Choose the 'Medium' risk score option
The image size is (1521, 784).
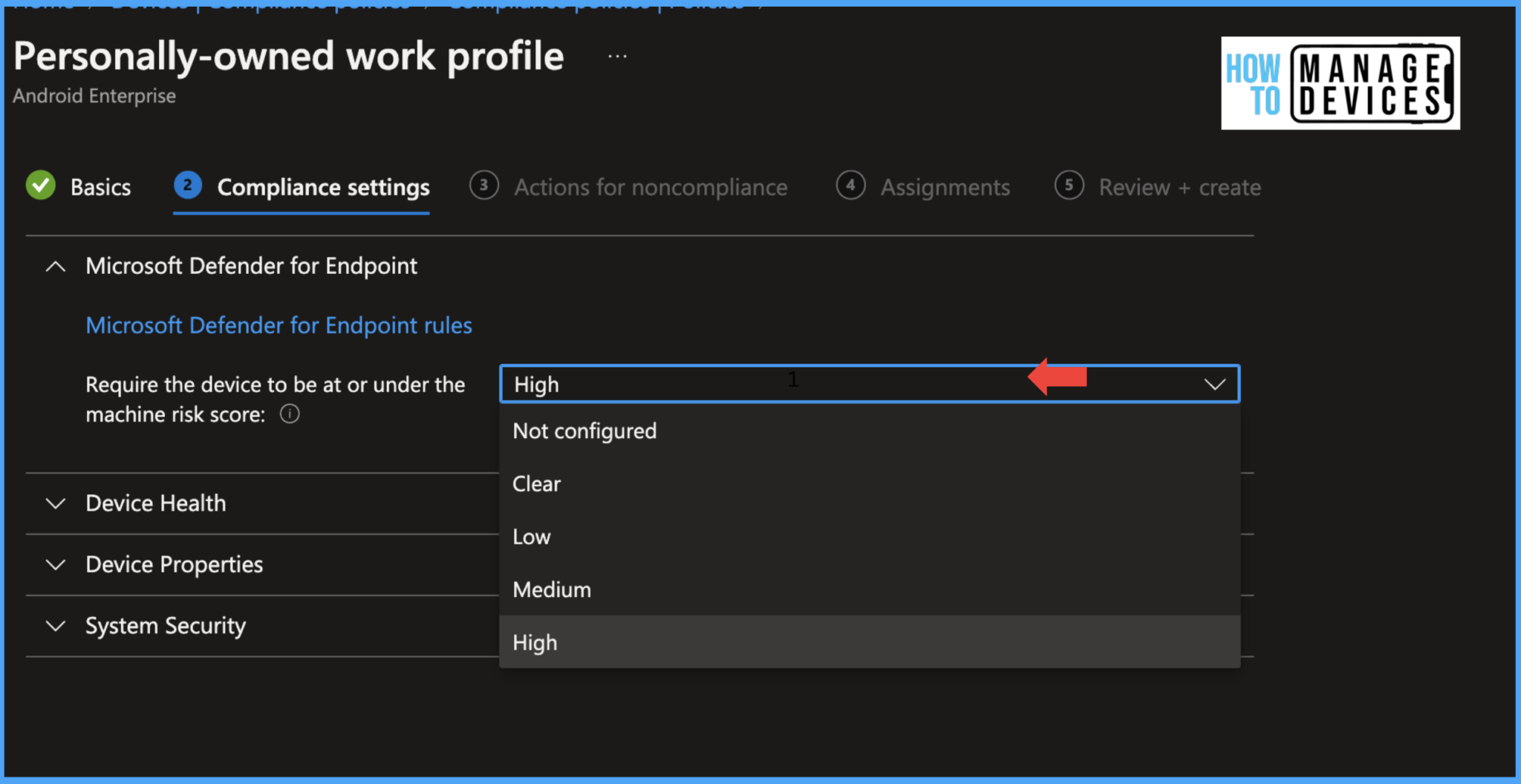tap(870, 589)
